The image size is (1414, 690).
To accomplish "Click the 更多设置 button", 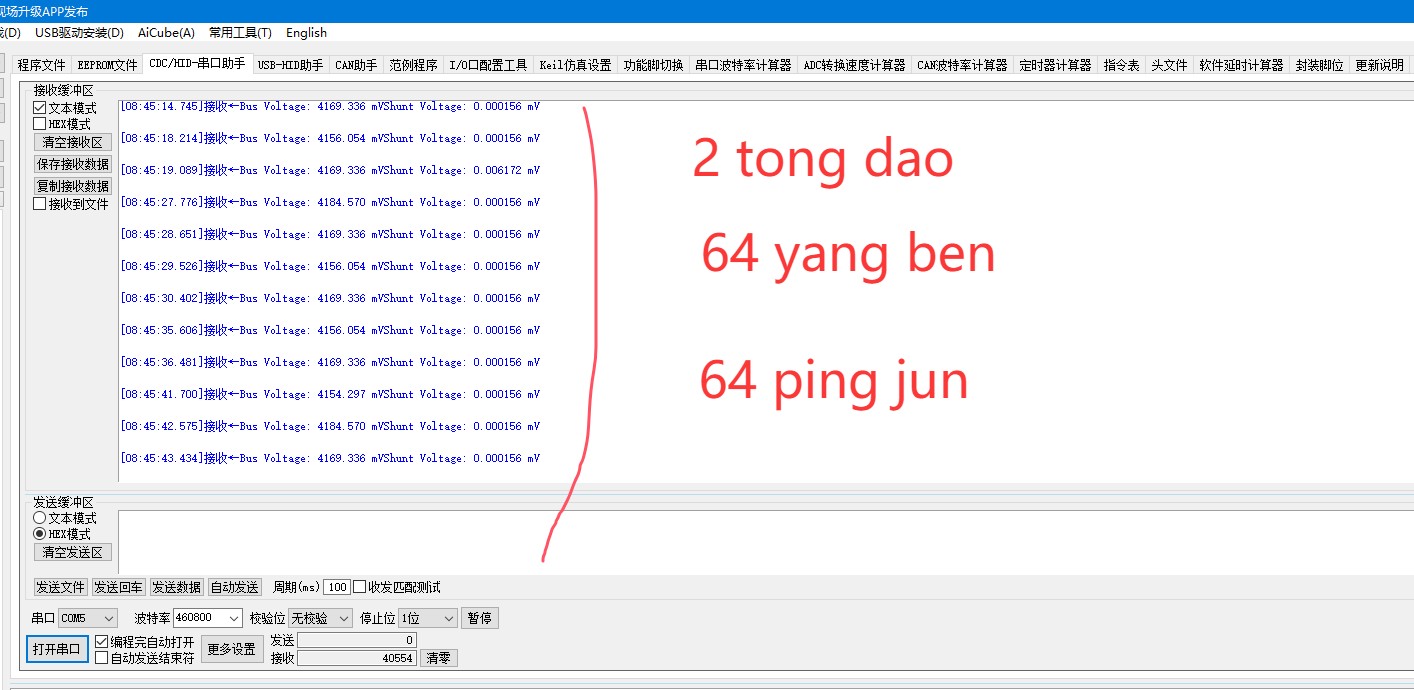I will point(231,649).
